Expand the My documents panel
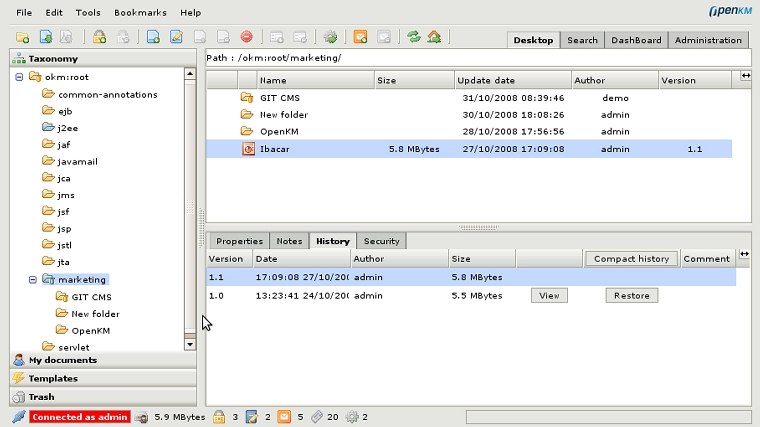 pyautogui.click(x=103, y=360)
